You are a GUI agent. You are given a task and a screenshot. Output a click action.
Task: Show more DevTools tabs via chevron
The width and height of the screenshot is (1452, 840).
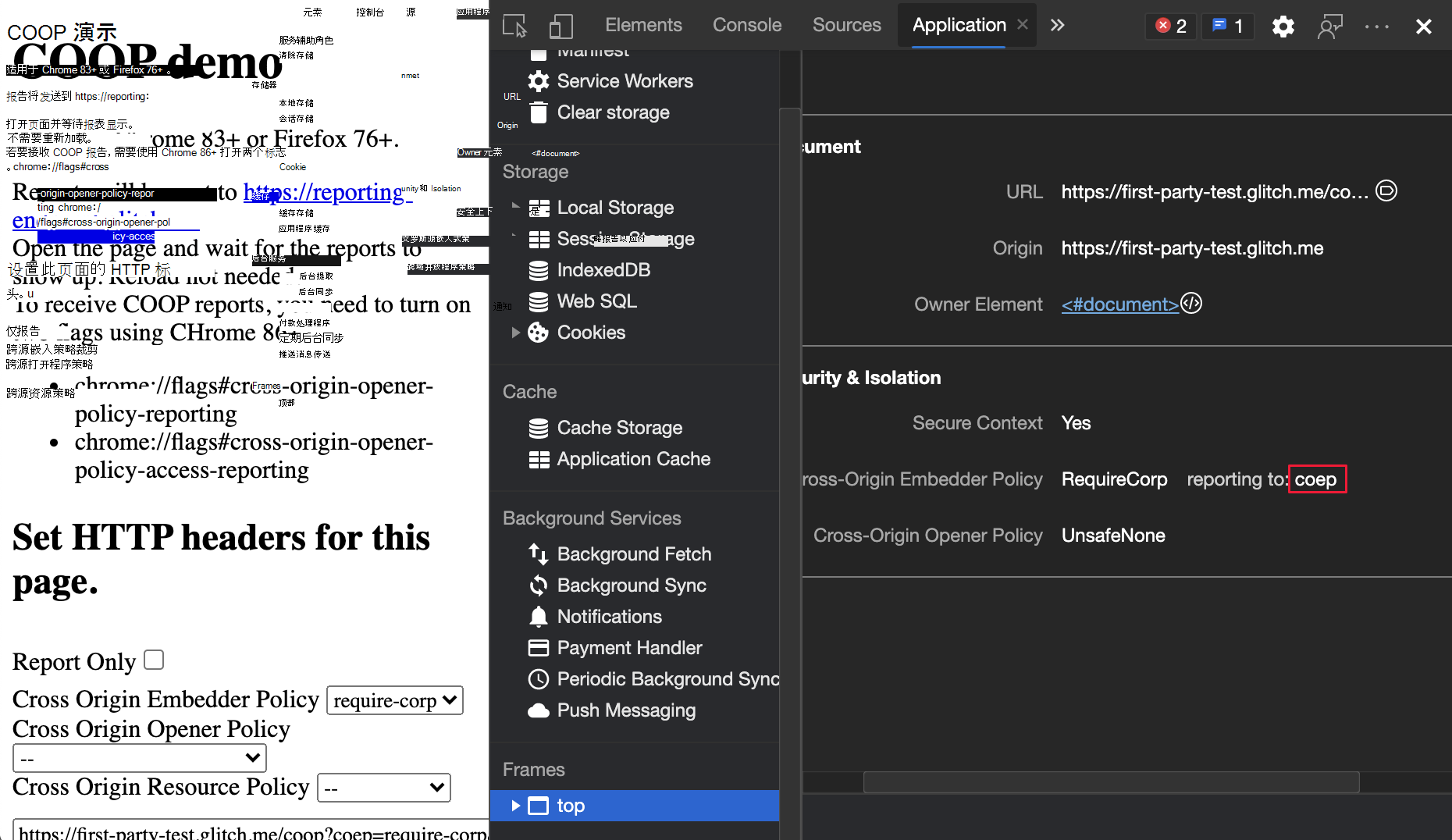coord(1057,25)
